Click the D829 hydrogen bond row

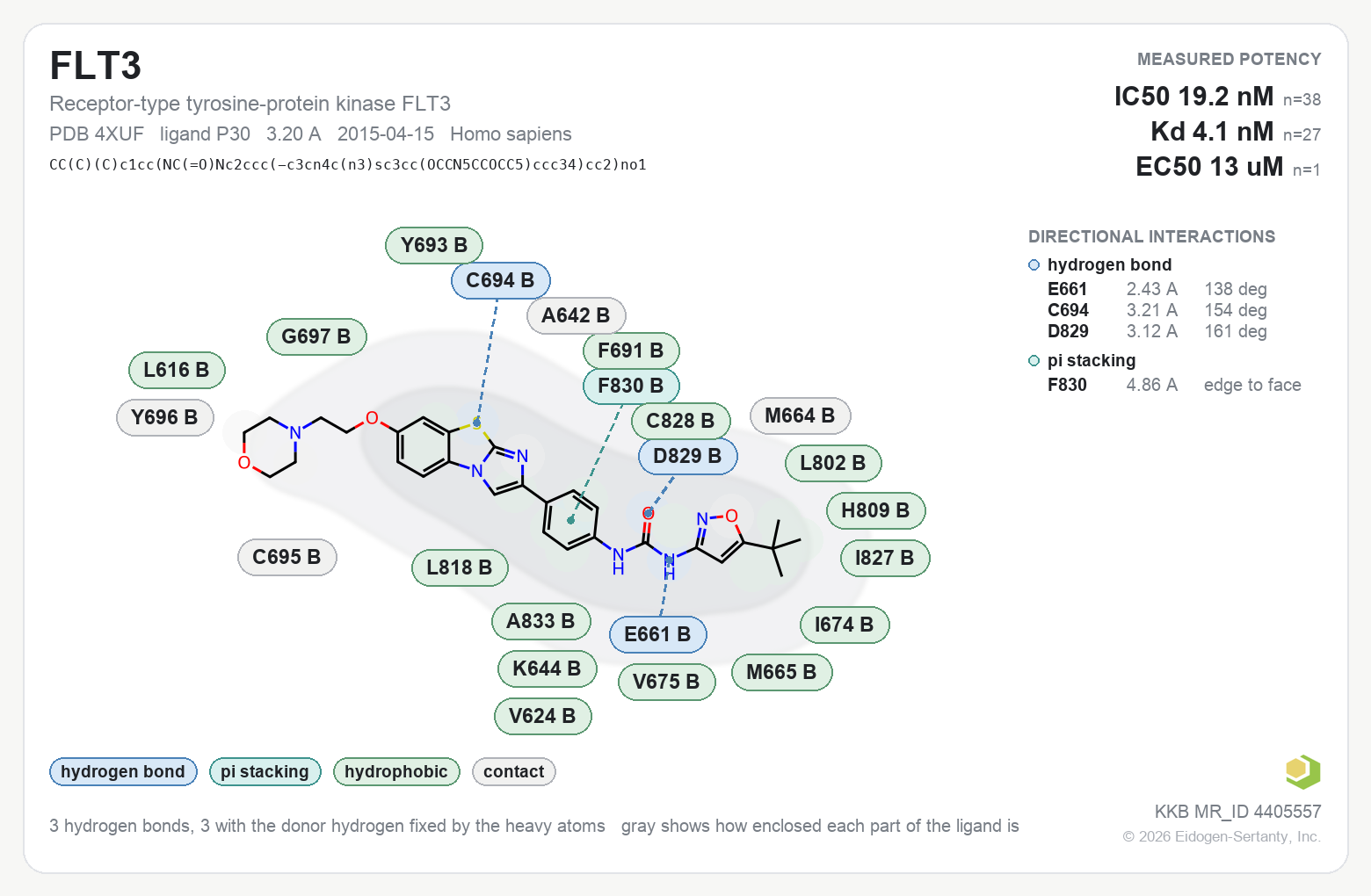(1157, 331)
